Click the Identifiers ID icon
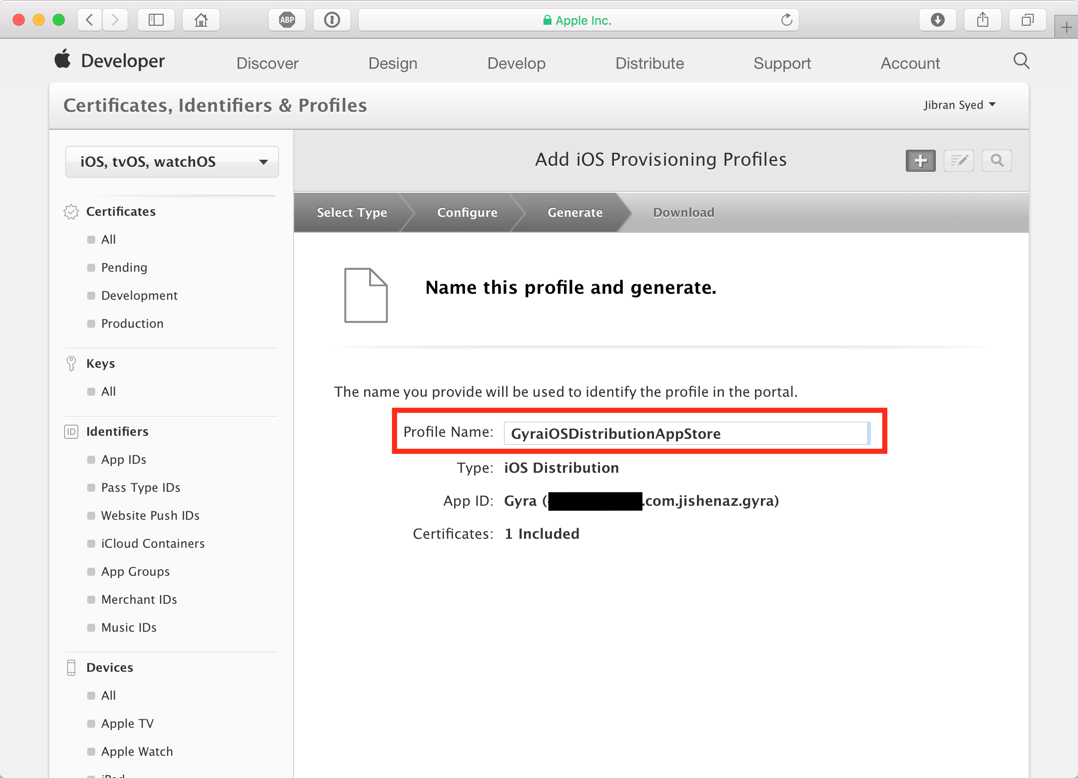The image size is (1078, 778). click(71, 432)
